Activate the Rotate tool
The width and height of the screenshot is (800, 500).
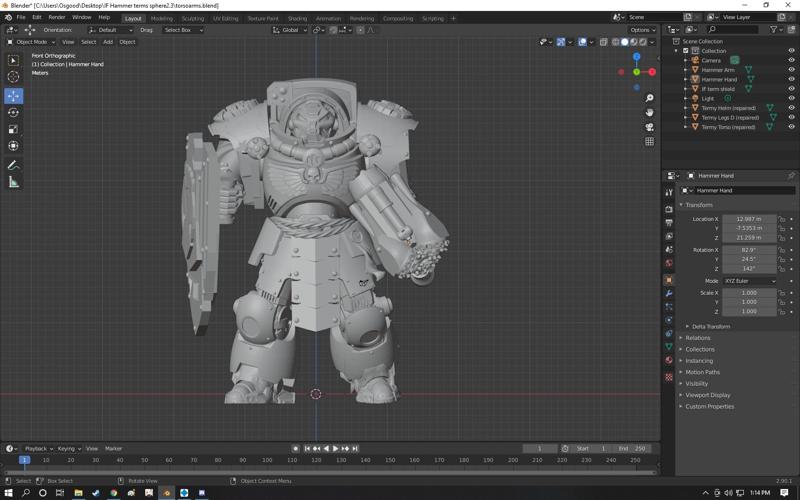(x=13, y=113)
